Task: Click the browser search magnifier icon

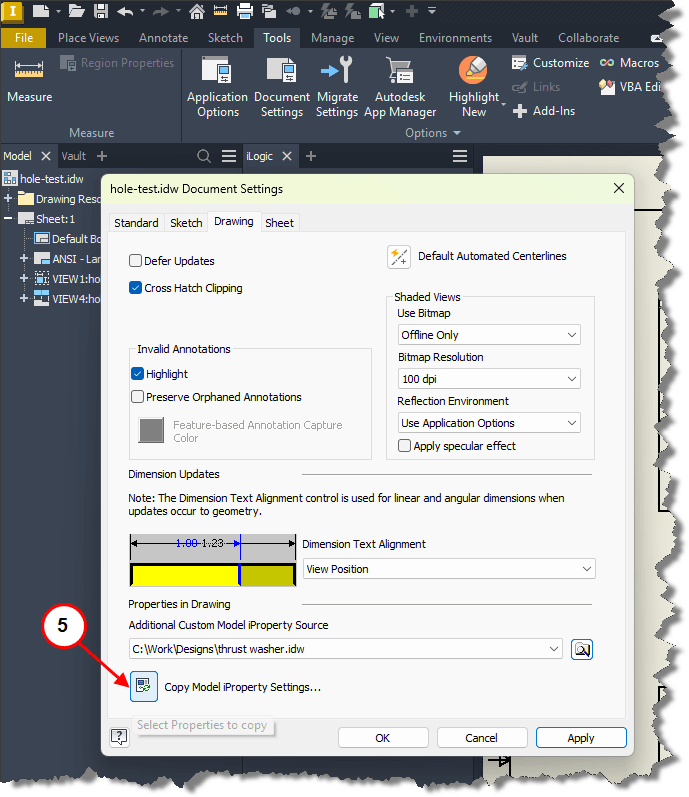Action: (x=204, y=156)
